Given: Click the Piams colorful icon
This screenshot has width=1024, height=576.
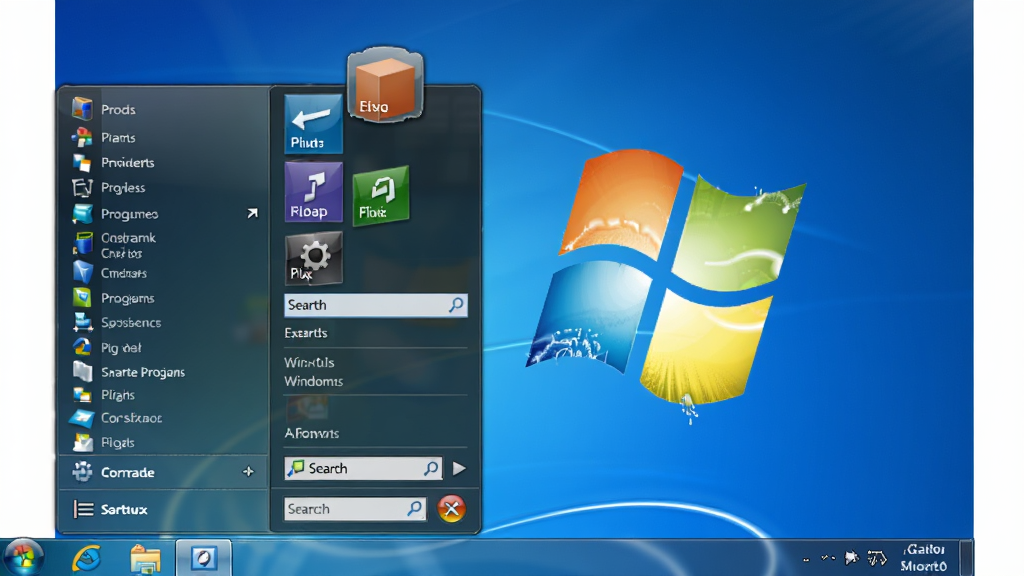Looking at the screenshot, I should click(x=82, y=137).
